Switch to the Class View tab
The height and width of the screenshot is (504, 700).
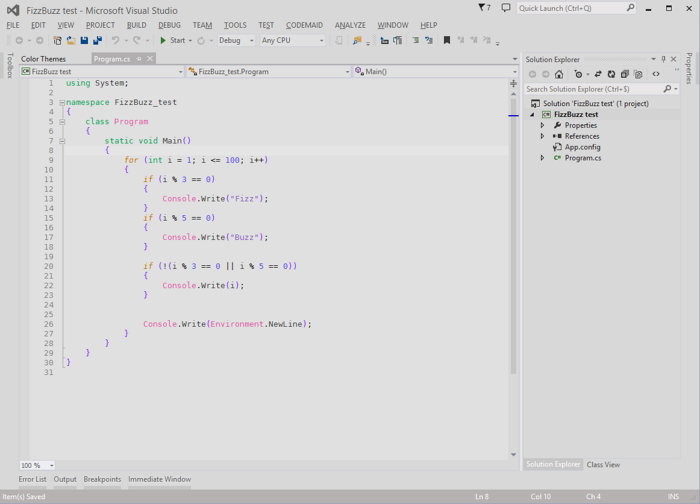click(x=603, y=464)
